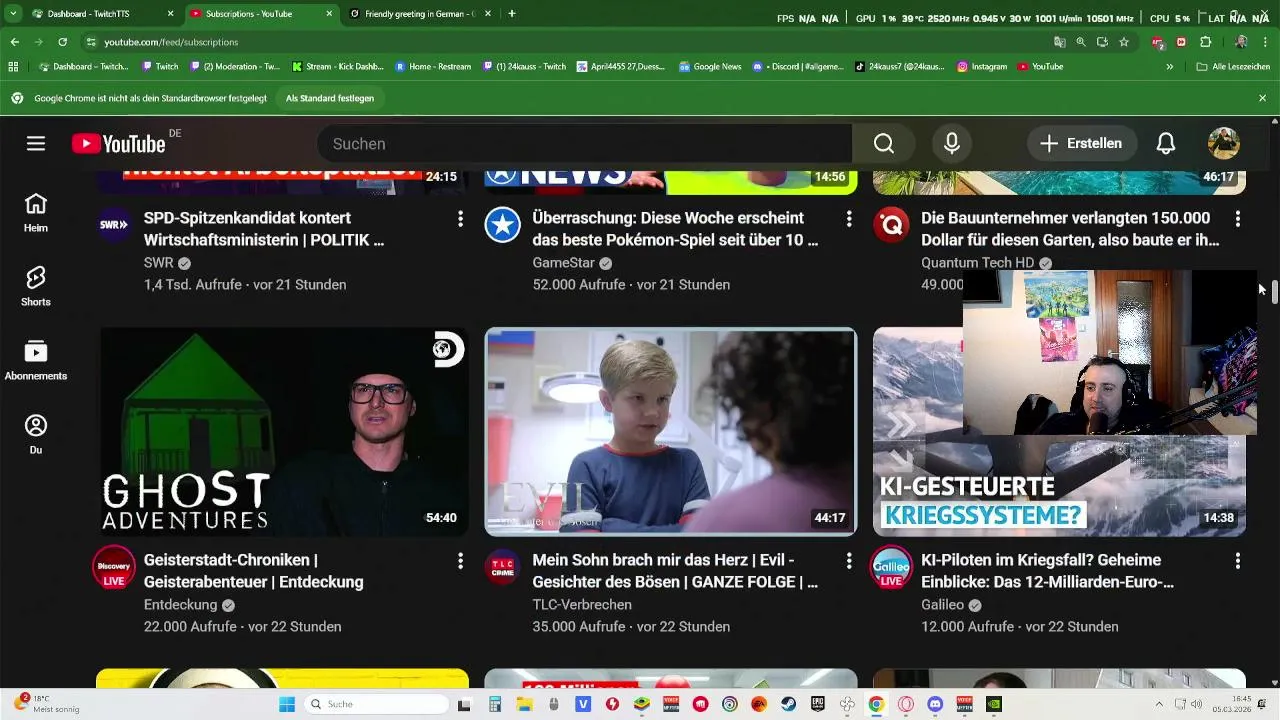Open more options for SPD-Spitzenkandidat video
This screenshot has width=1280, height=720.
pyautogui.click(x=460, y=218)
